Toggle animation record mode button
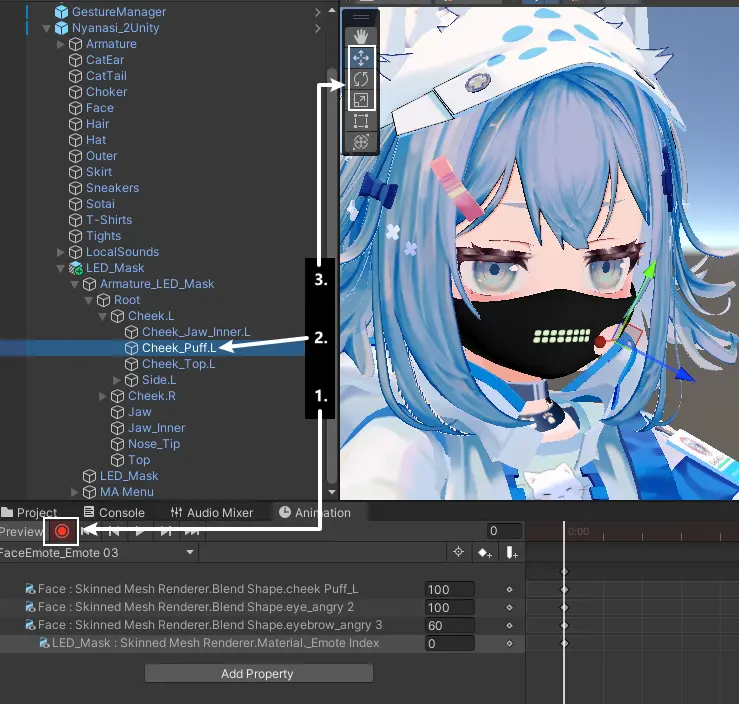Viewport: 739px width, 704px height. (x=61, y=532)
